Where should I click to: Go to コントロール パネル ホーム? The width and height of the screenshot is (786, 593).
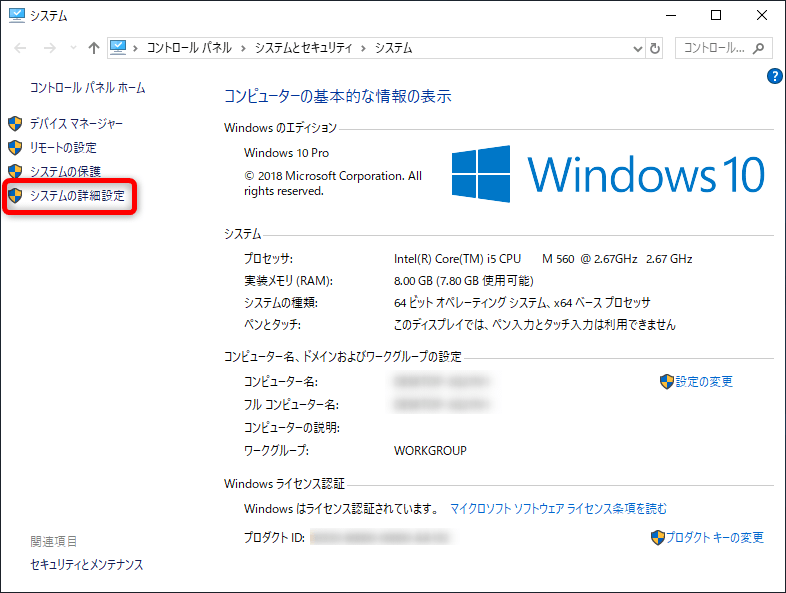pyautogui.click(x=88, y=88)
